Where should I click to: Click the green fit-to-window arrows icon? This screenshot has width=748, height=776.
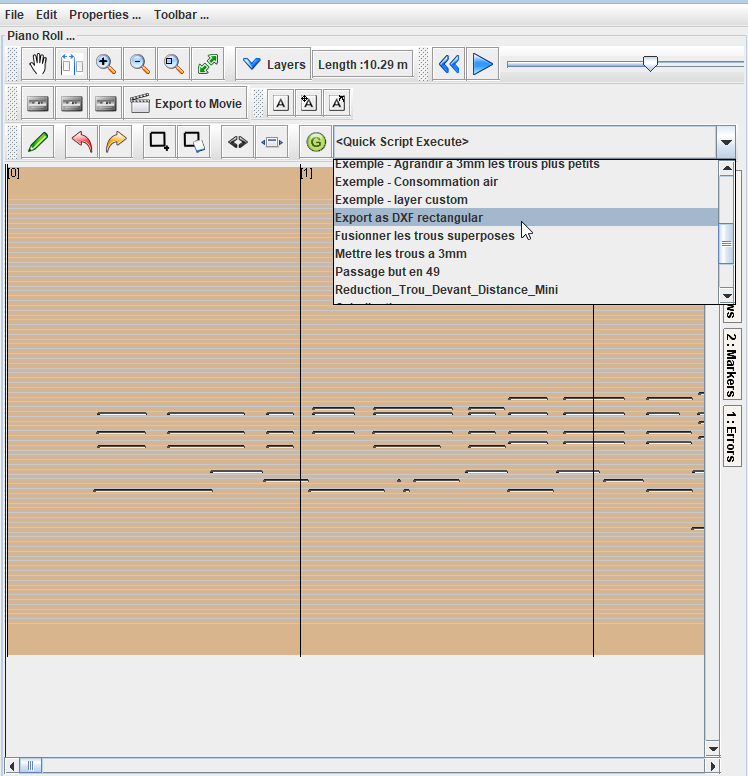tap(208, 65)
